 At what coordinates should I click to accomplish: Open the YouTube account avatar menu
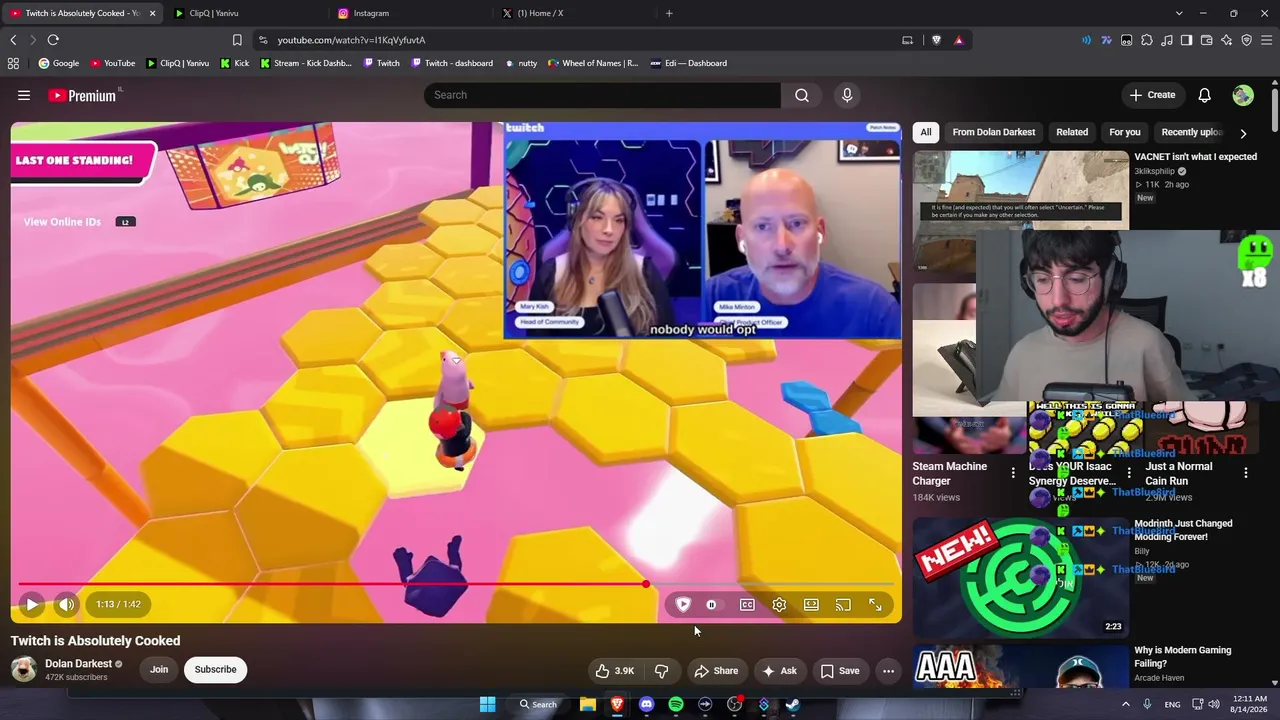pos(1243,95)
